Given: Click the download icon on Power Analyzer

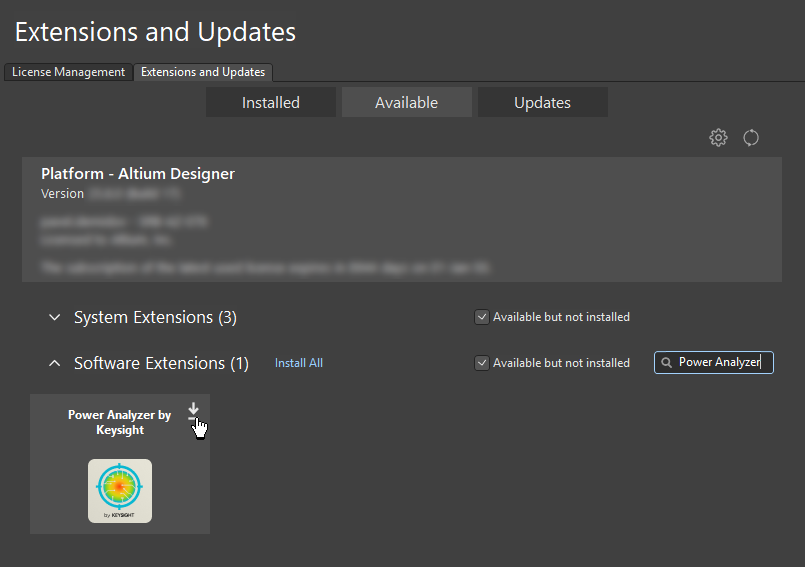Looking at the screenshot, I should 193,411.
